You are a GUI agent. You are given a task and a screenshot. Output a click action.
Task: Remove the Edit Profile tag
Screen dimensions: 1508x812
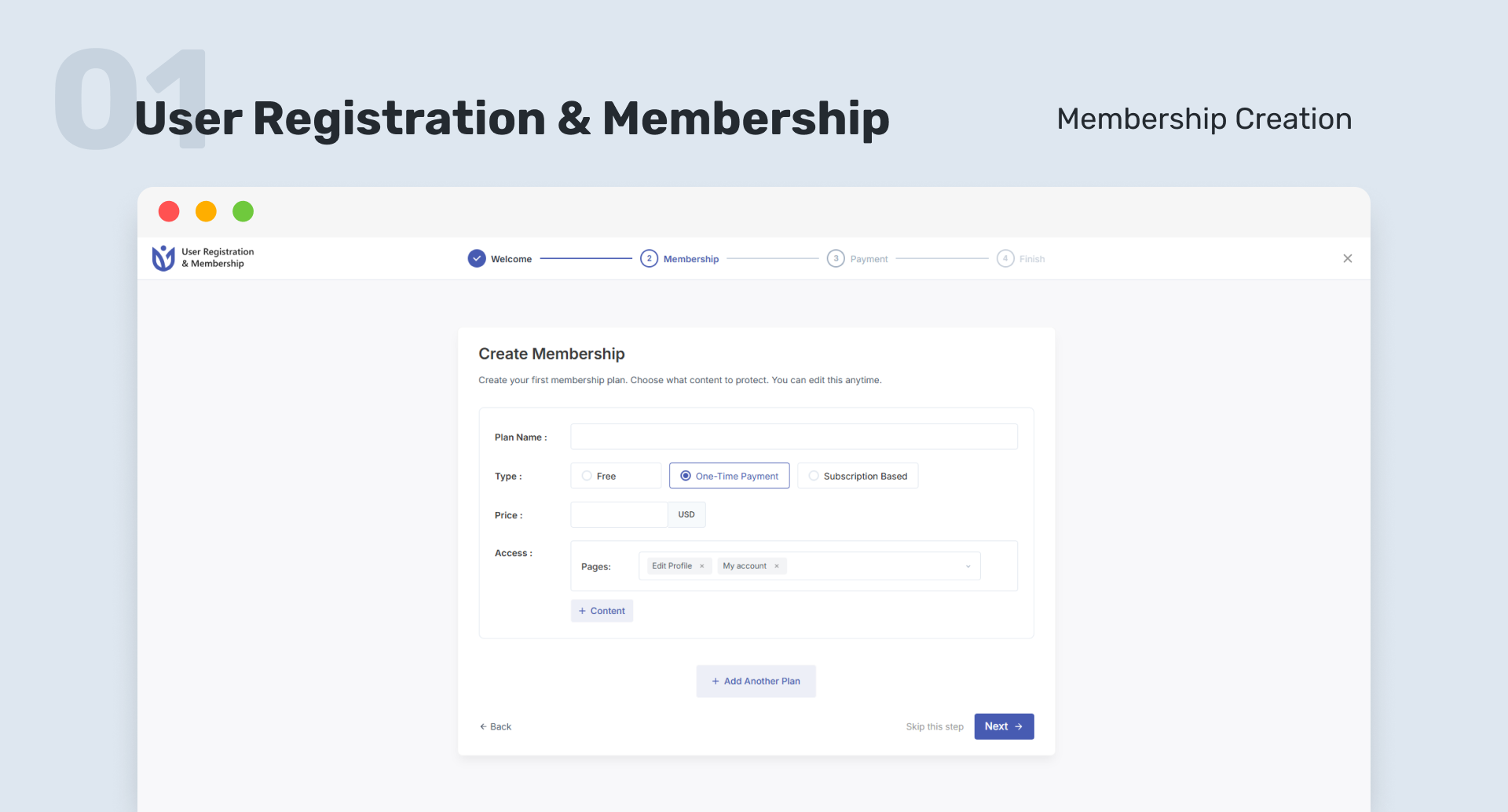pyautogui.click(x=702, y=566)
